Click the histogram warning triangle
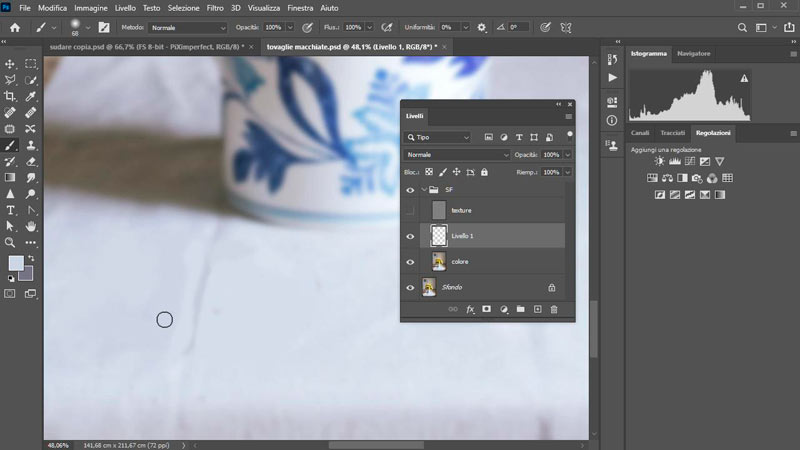 (x=744, y=79)
